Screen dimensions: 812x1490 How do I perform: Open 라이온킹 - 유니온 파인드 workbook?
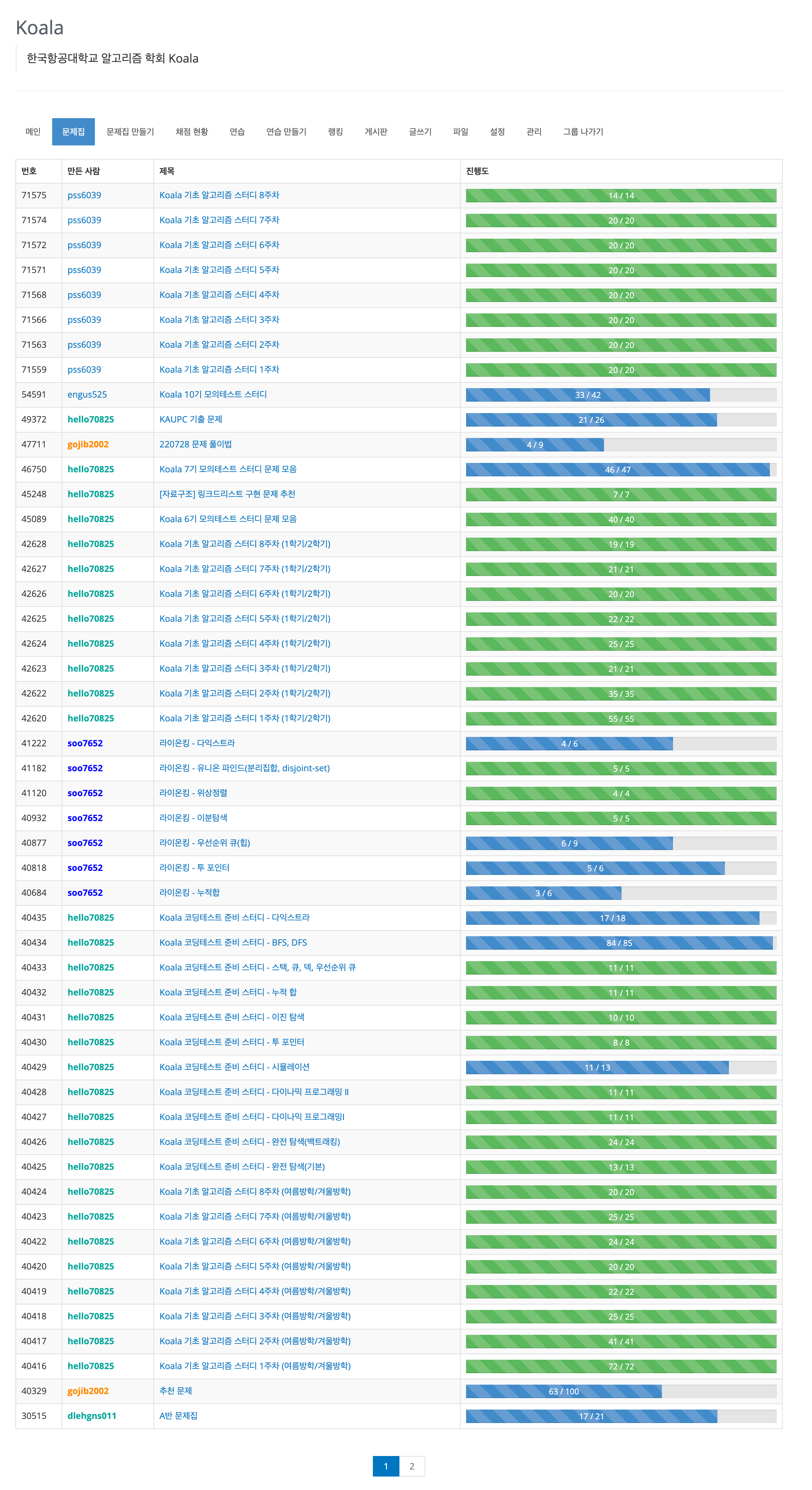(x=245, y=768)
